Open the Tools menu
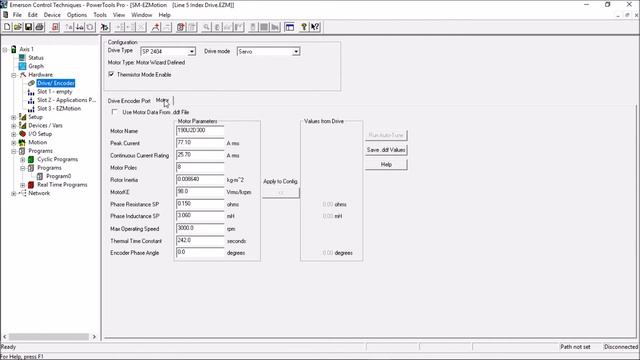The width and height of the screenshot is (640, 360). point(100,15)
